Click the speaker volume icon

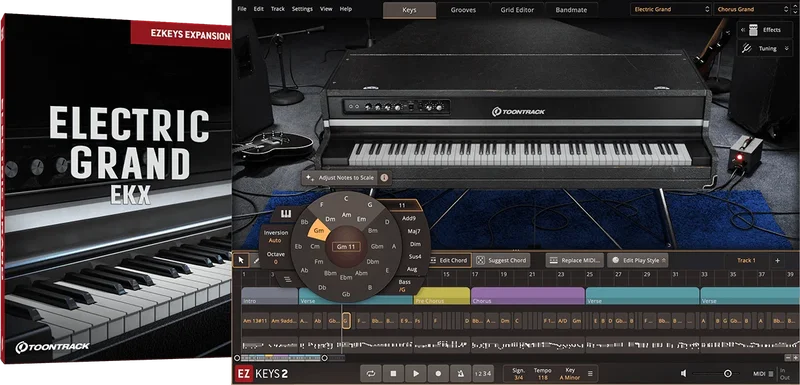click(x=684, y=374)
